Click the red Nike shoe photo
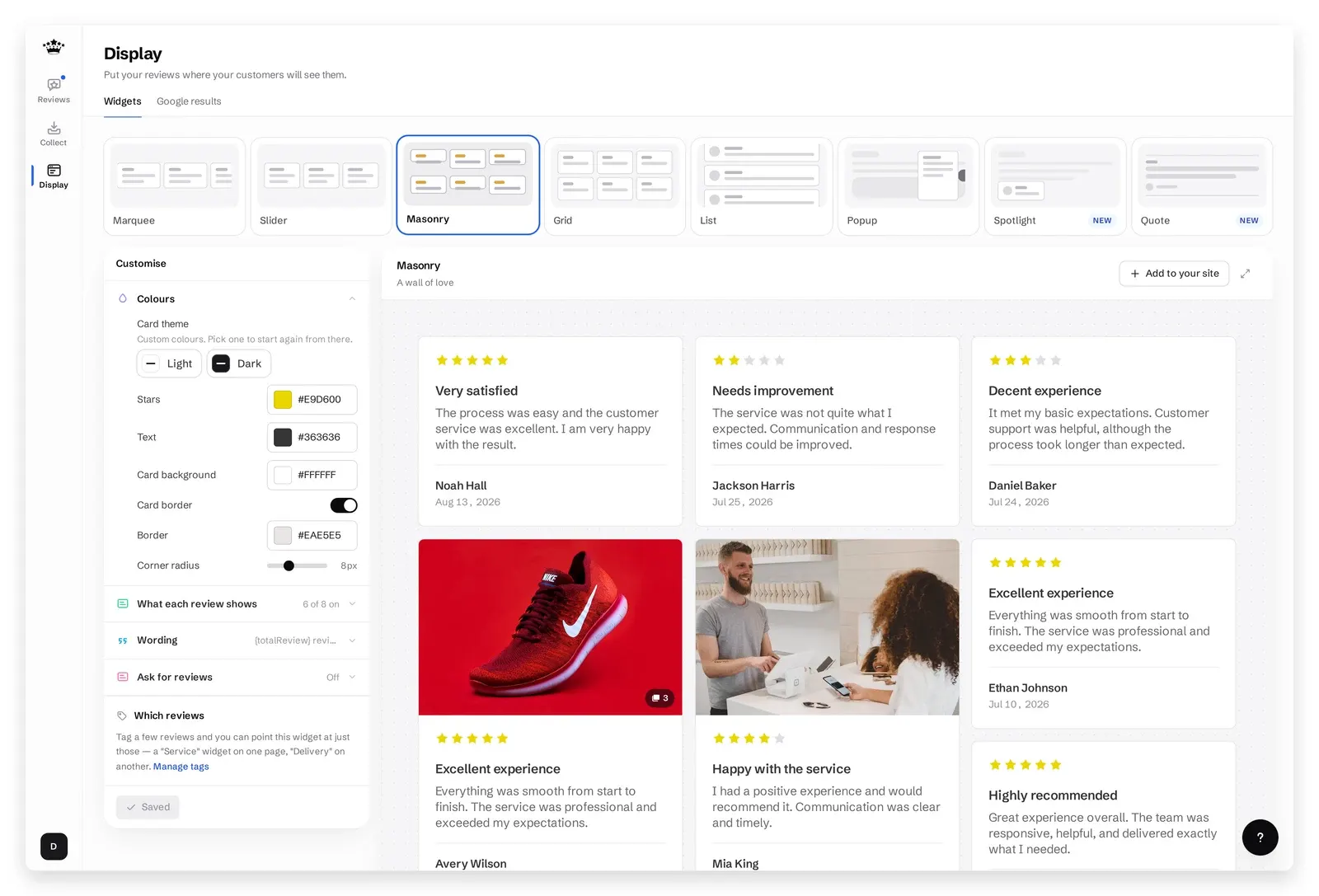This screenshot has height=896, width=1319. [x=551, y=627]
